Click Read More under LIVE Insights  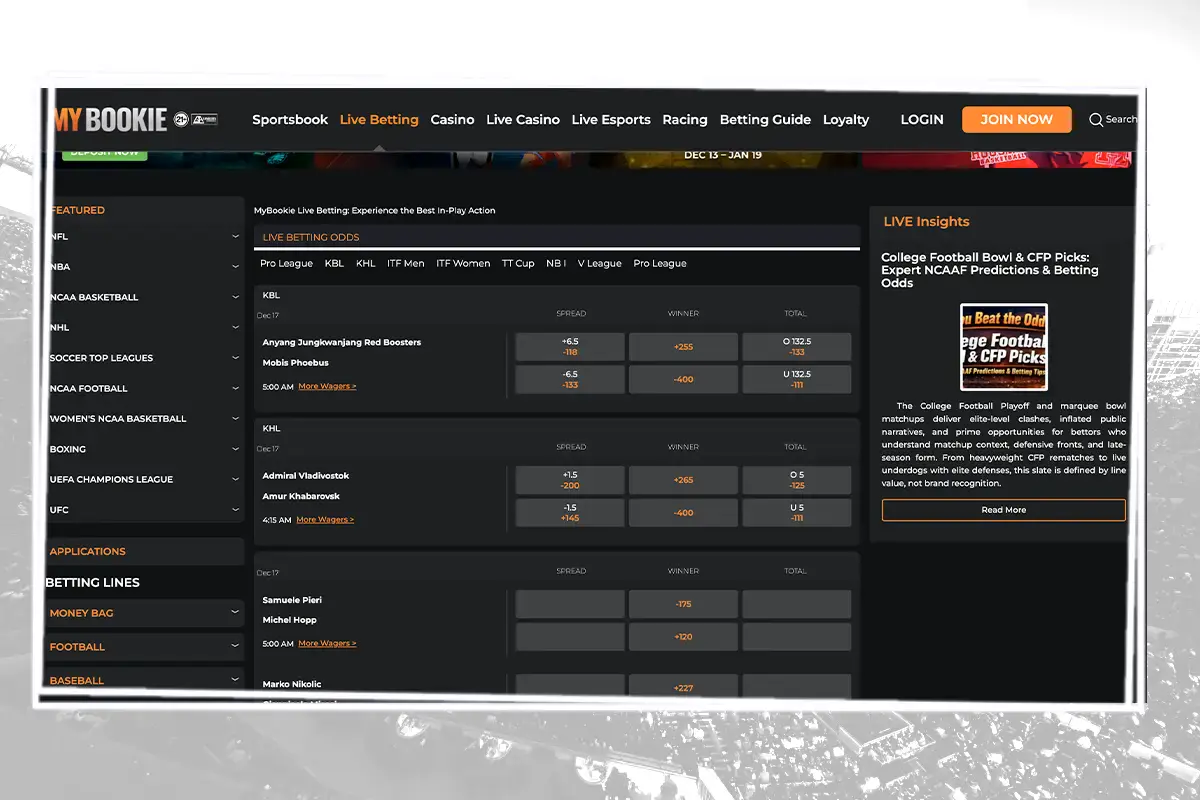click(x=1003, y=510)
